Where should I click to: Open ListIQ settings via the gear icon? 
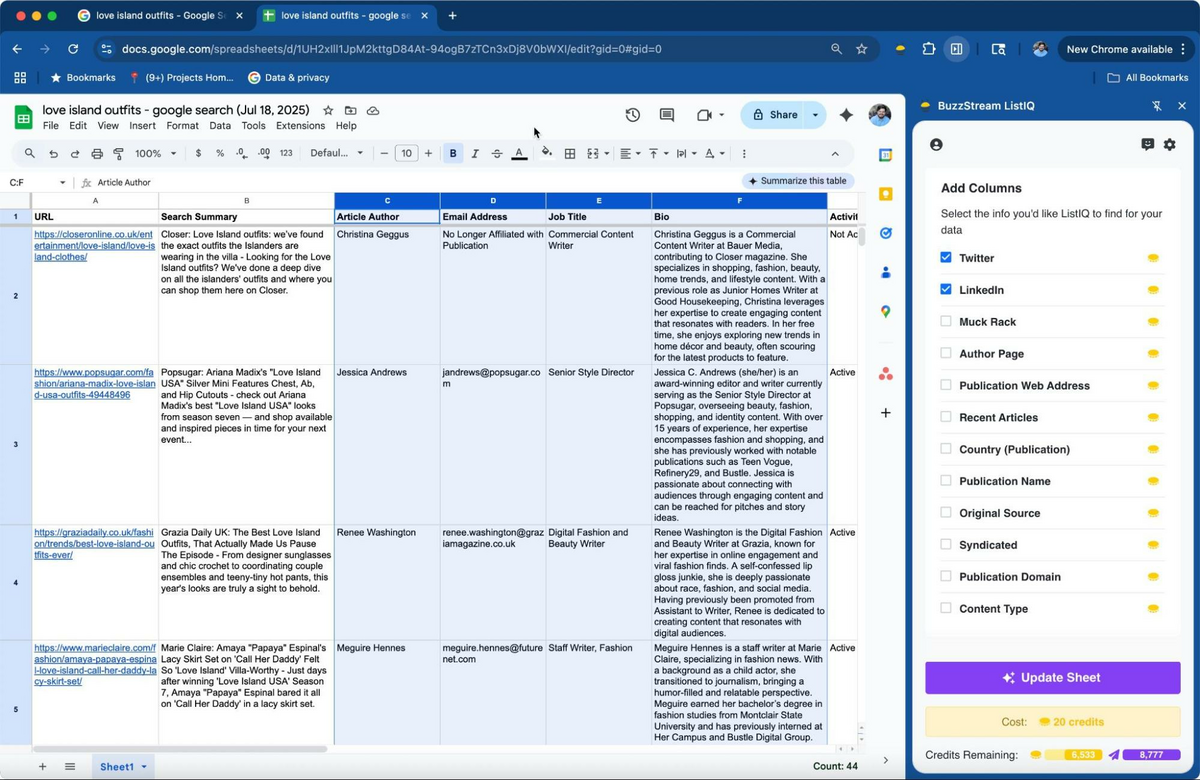(1169, 144)
